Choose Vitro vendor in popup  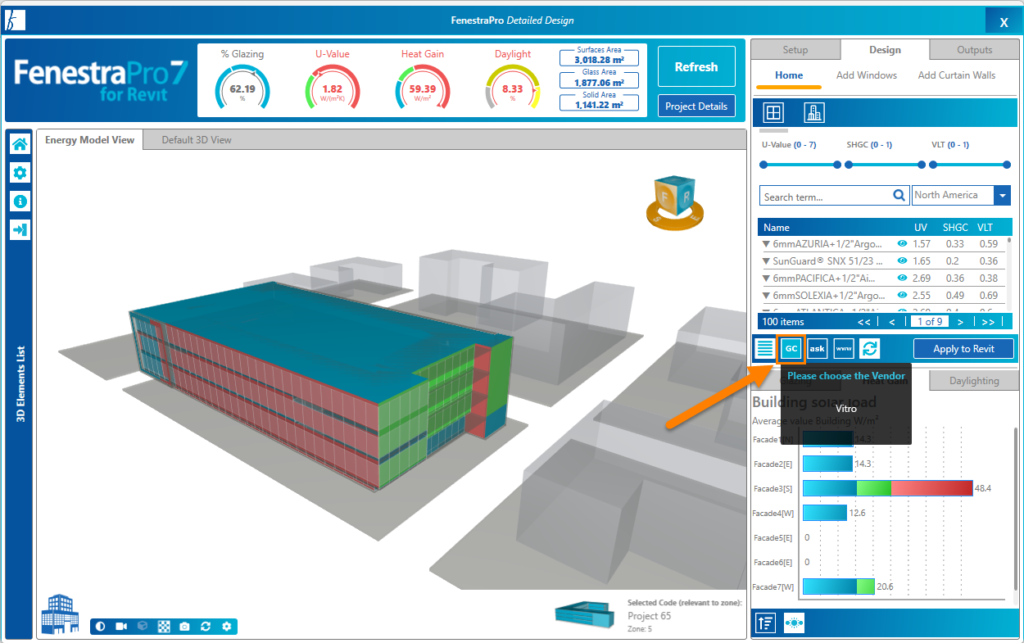(846, 409)
